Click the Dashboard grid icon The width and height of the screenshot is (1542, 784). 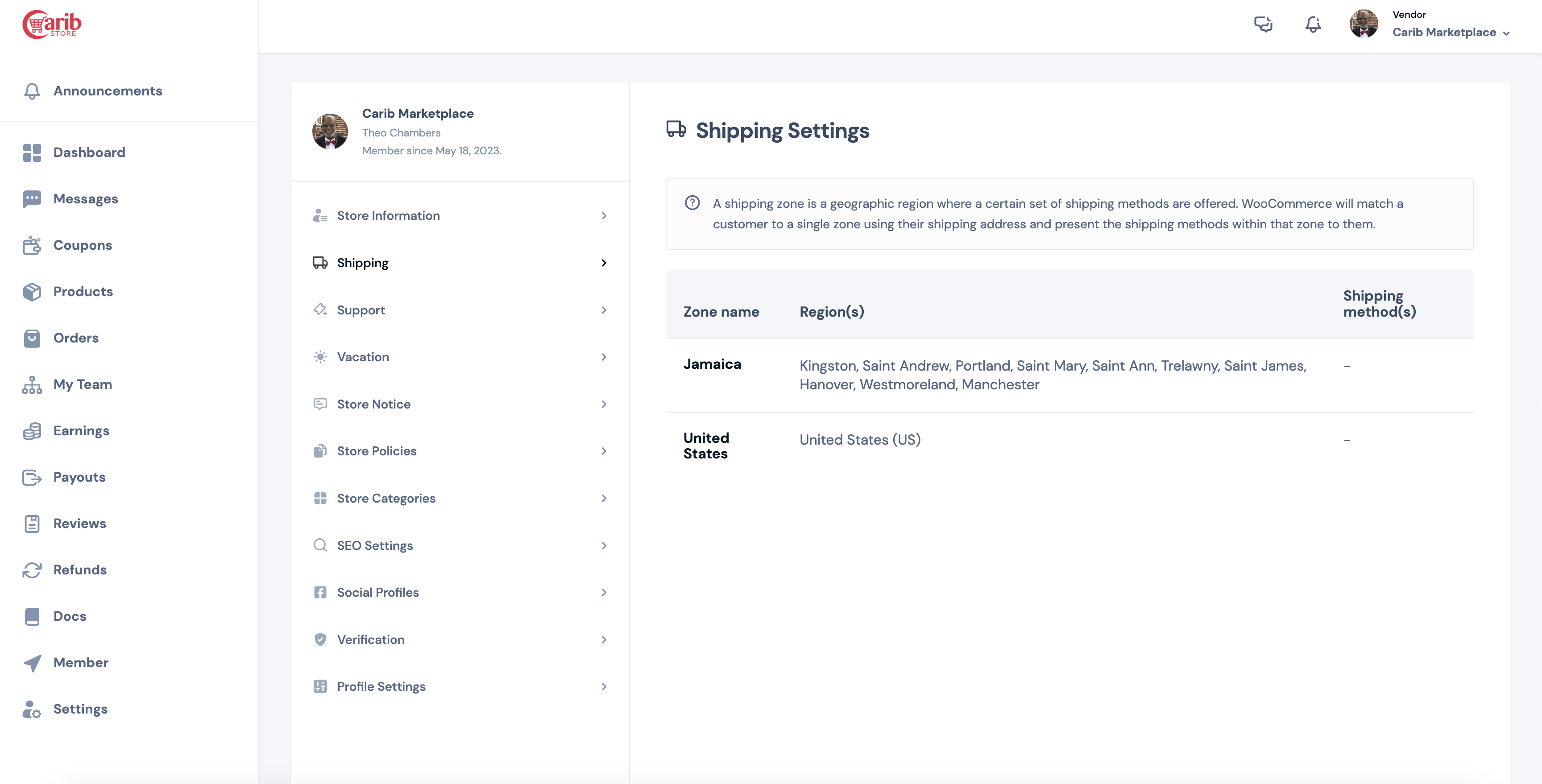[32, 153]
